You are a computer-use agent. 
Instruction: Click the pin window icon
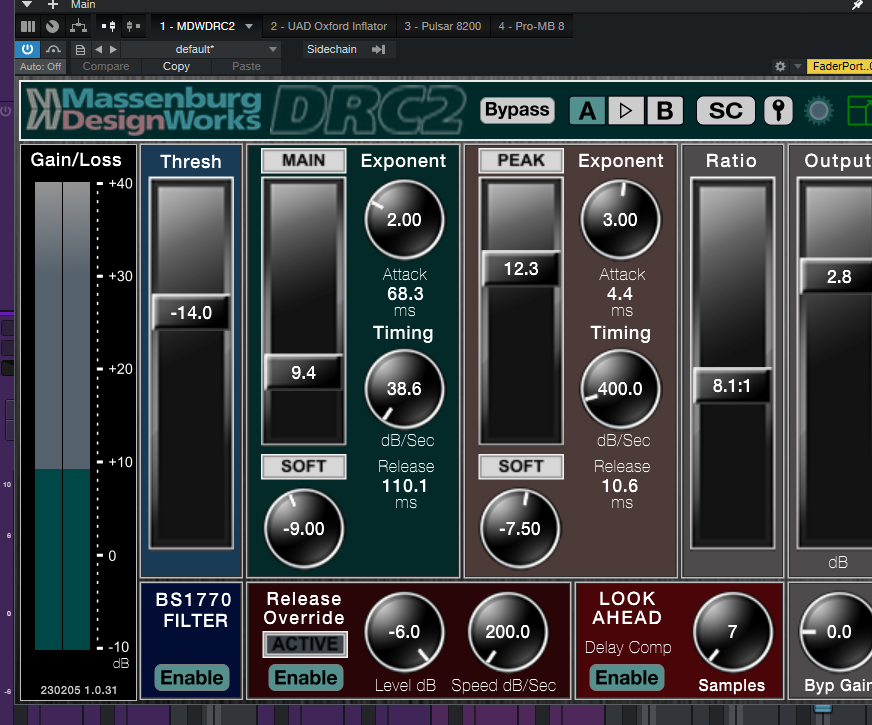pyautogui.click(x=858, y=5)
